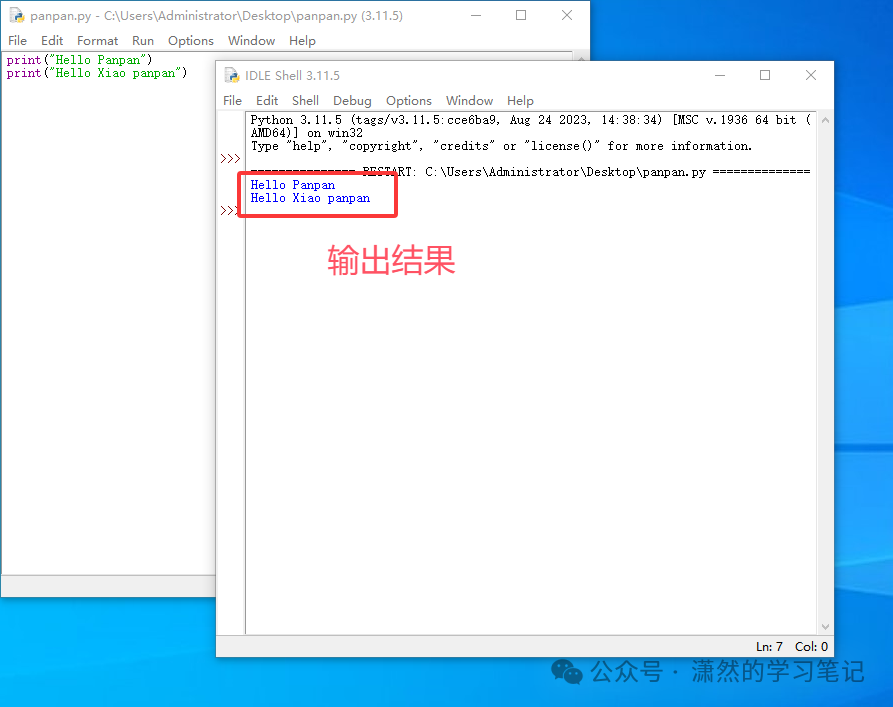Click the first >>> prompt in shell sidebar

point(230,158)
